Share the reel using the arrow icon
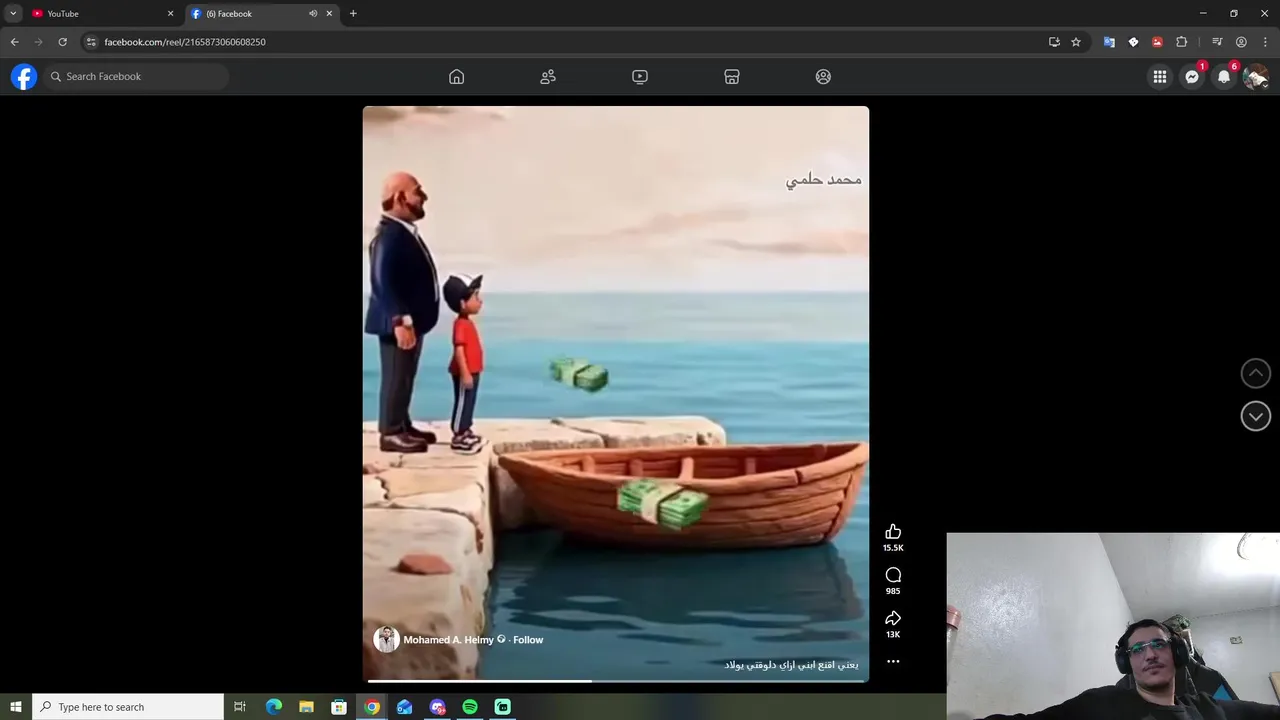The height and width of the screenshot is (720, 1280). click(x=893, y=618)
